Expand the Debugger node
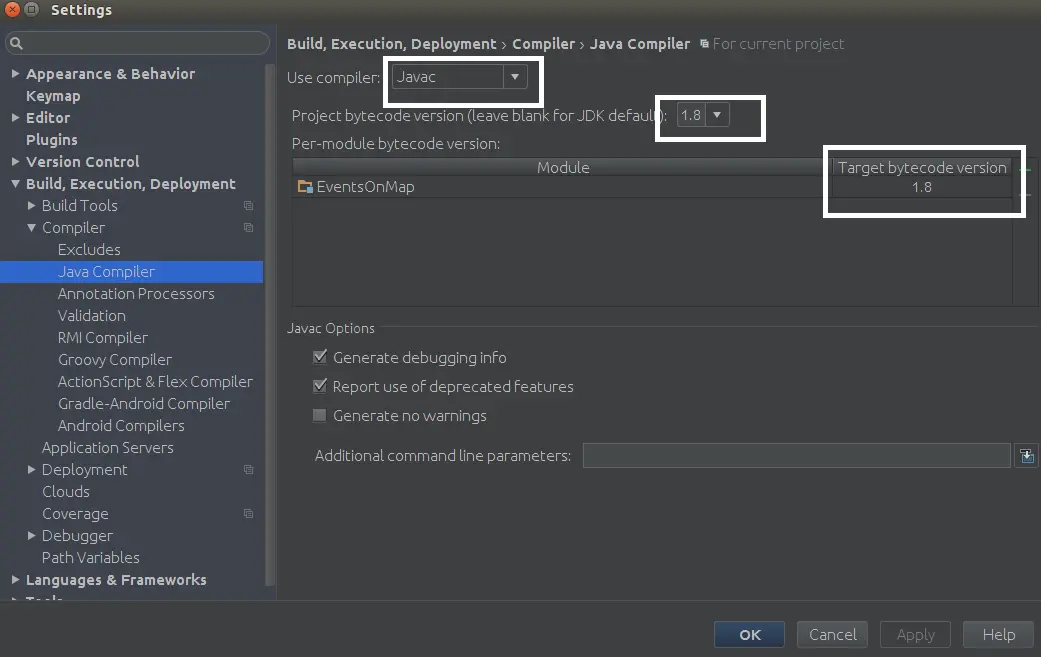 pyautogui.click(x=31, y=536)
